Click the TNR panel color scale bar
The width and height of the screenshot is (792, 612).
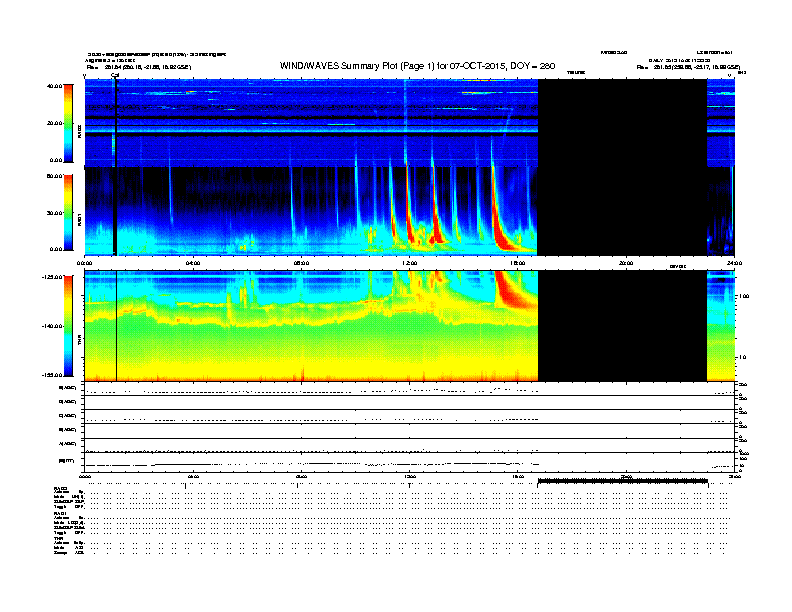pyautogui.click(x=68, y=326)
